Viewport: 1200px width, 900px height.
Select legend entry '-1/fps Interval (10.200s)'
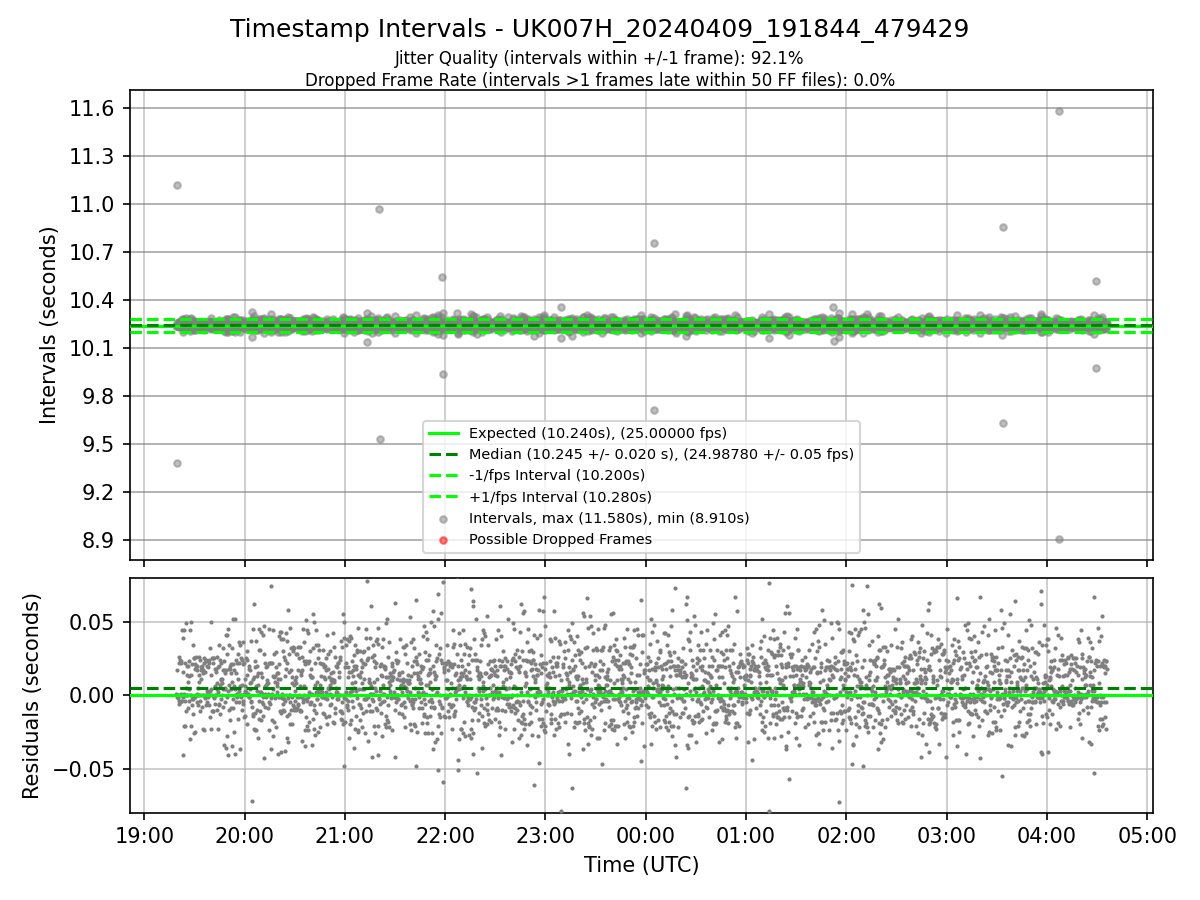click(x=556, y=475)
